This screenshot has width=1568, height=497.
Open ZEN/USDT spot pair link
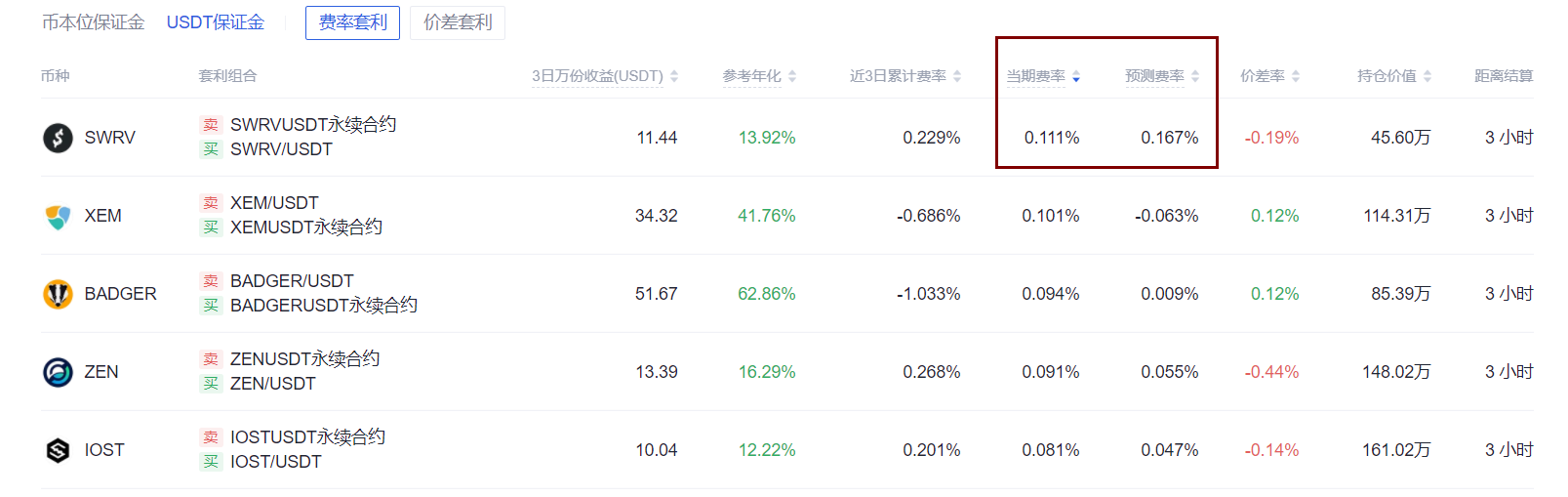(x=273, y=384)
